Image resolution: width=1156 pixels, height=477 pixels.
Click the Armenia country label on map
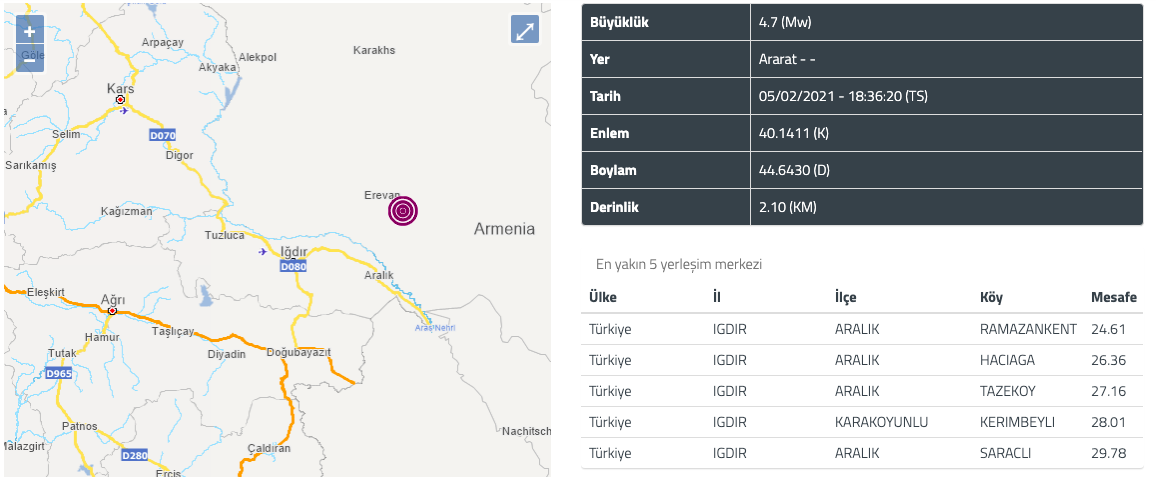[504, 229]
